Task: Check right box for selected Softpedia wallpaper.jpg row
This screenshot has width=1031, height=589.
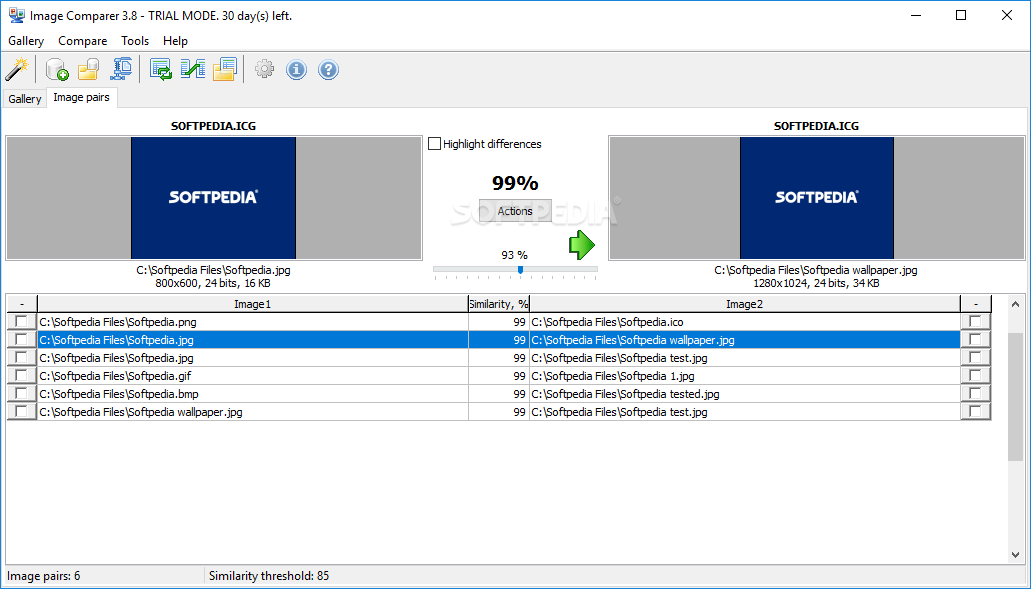Action: (975, 339)
